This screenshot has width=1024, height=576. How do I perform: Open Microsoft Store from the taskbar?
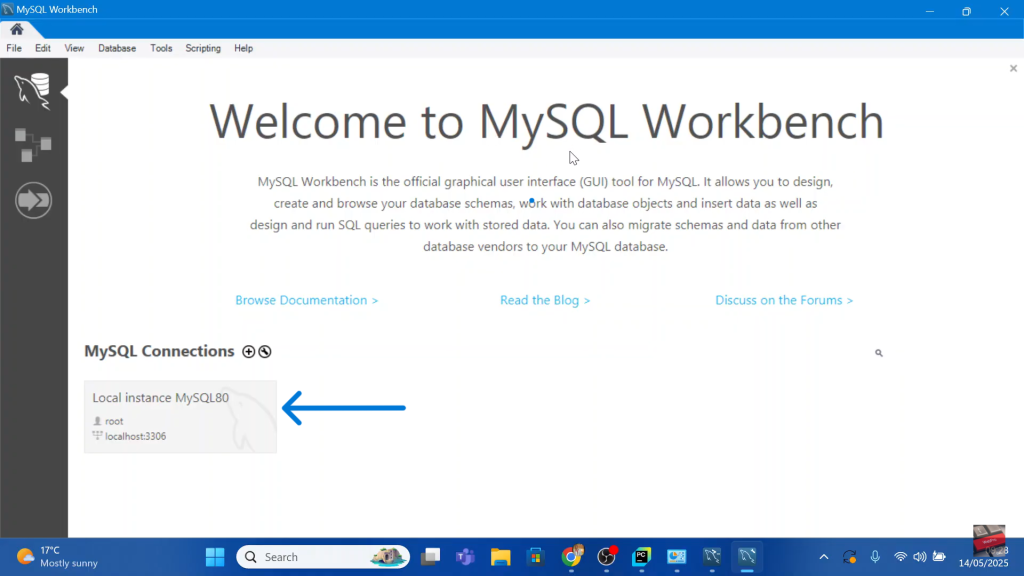pos(536,557)
